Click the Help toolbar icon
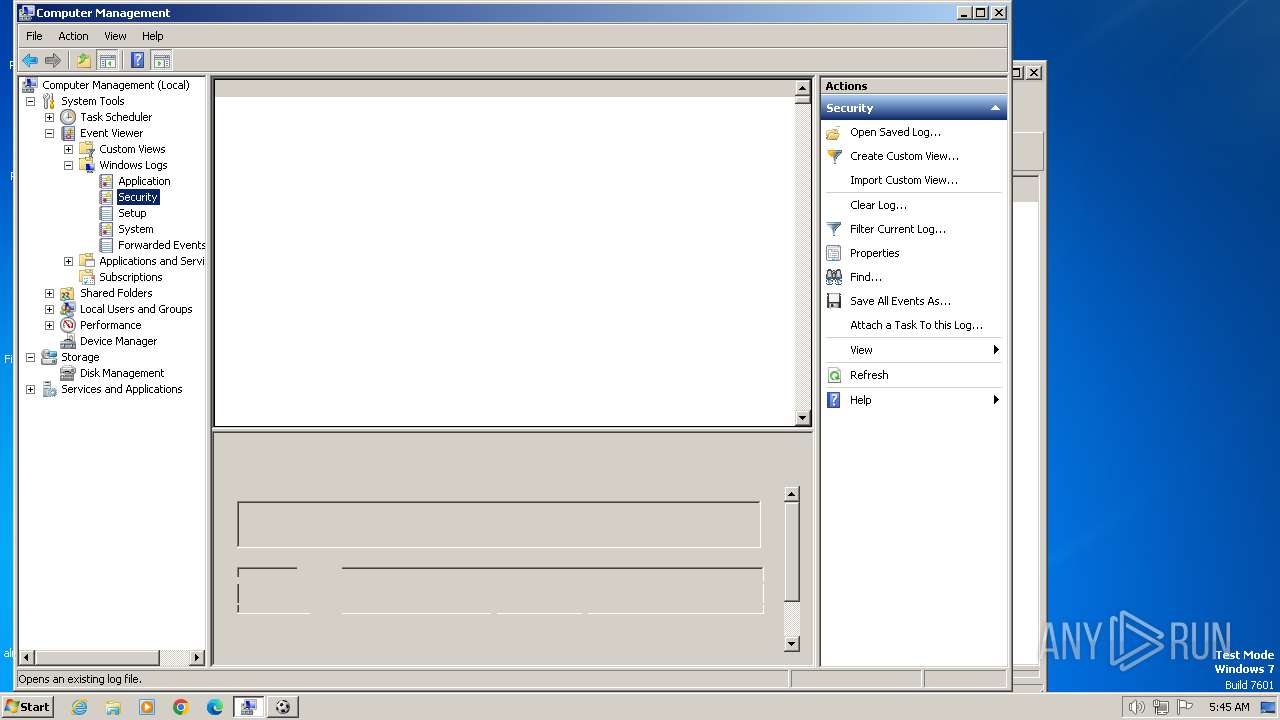Image resolution: width=1280 pixels, height=720 pixels. pyautogui.click(x=138, y=60)
